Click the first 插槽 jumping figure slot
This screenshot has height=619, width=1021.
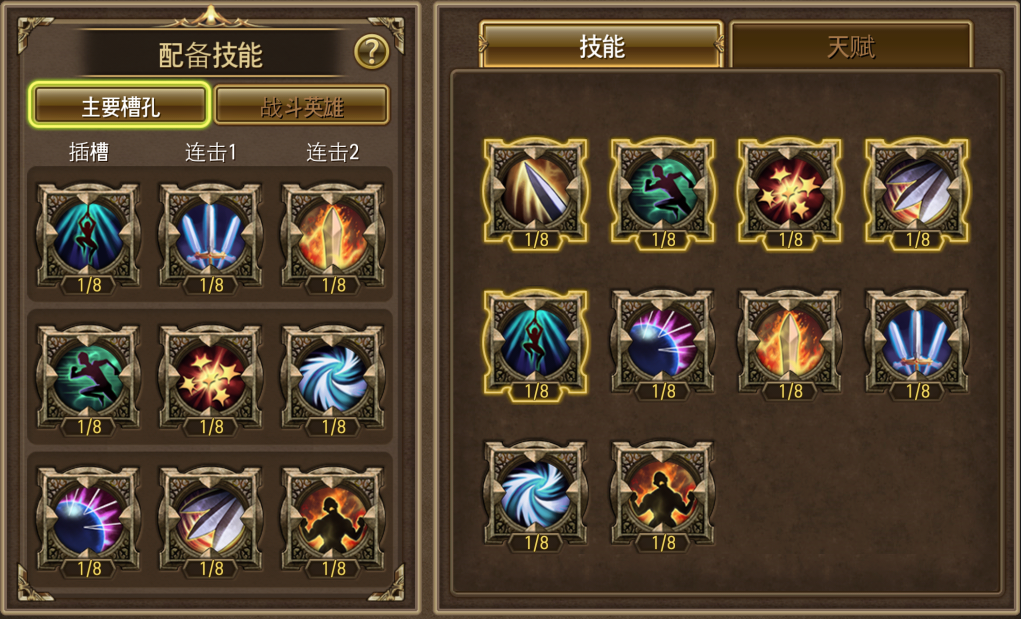click(x=89, y=237)
